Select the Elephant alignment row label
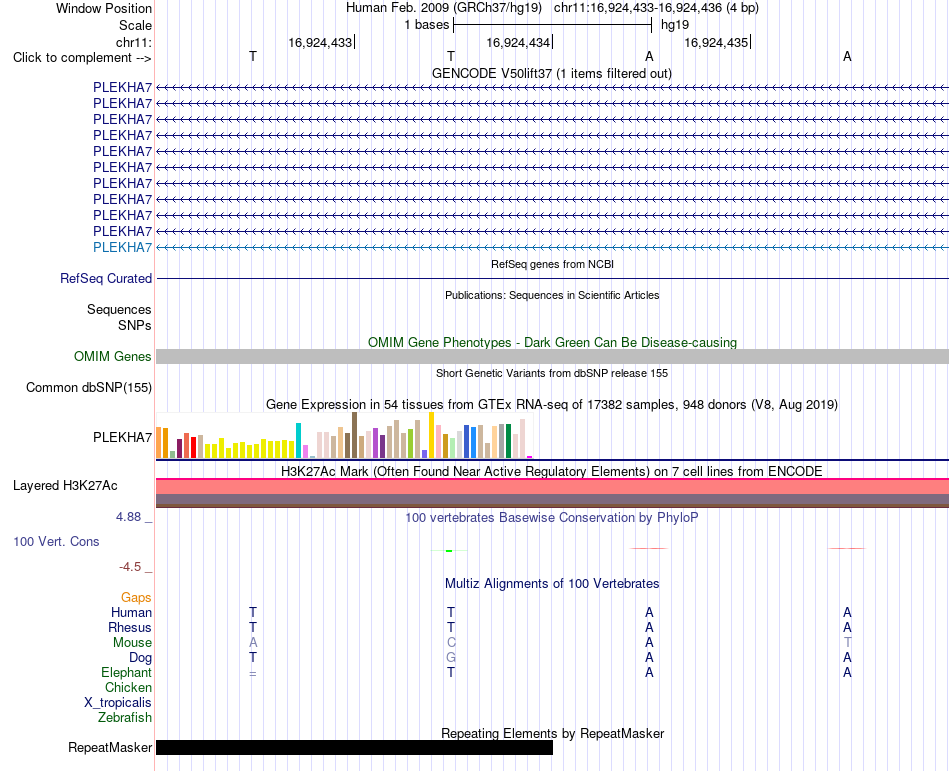The width and height of the screenshot is (950, 771). tap(127, 672)
